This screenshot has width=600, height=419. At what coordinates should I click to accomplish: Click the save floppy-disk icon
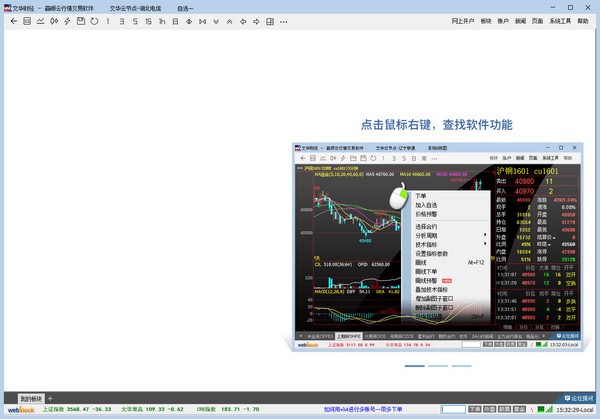[81, 21]
